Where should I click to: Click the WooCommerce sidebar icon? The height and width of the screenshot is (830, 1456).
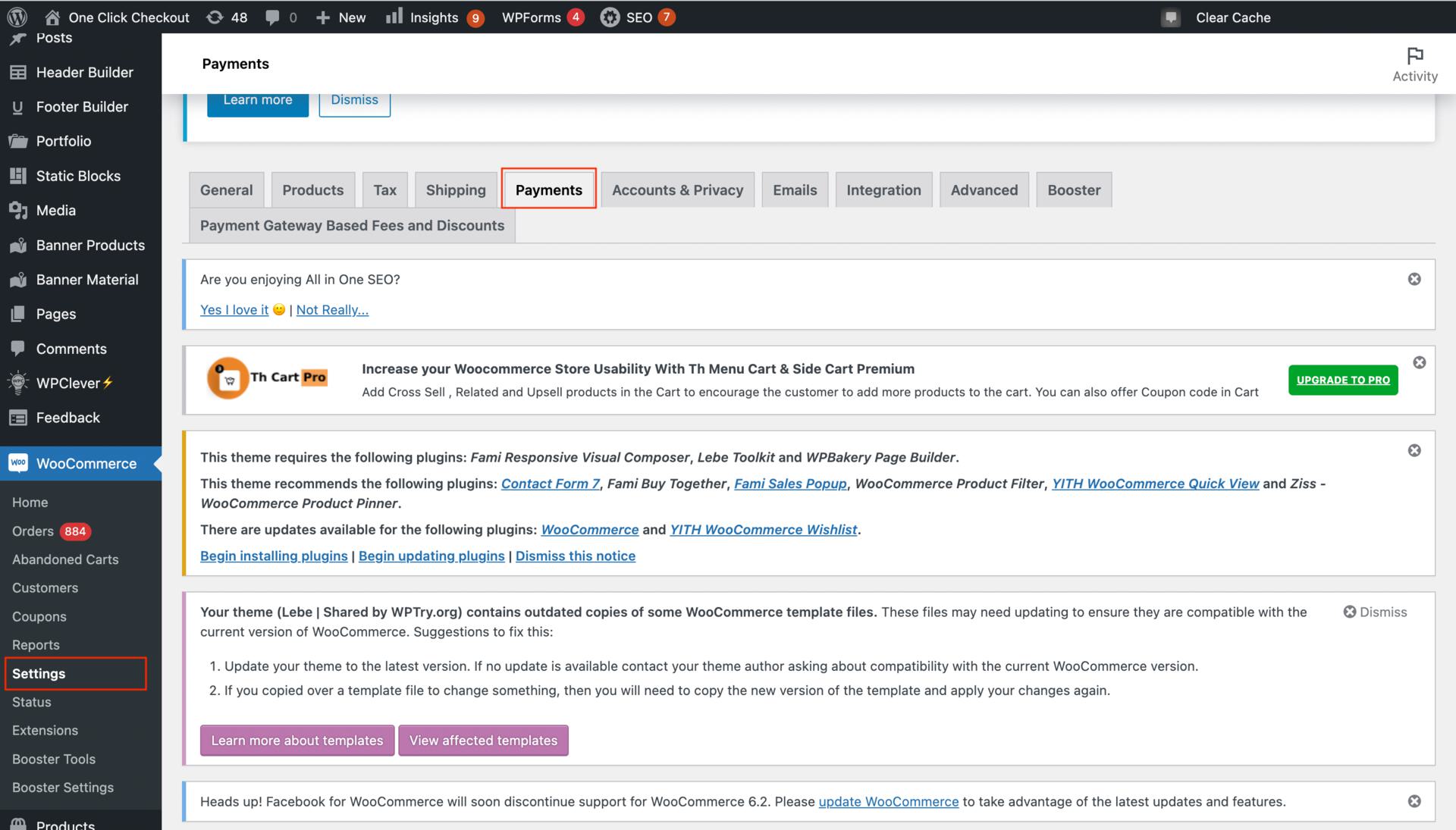click(18, 462)
